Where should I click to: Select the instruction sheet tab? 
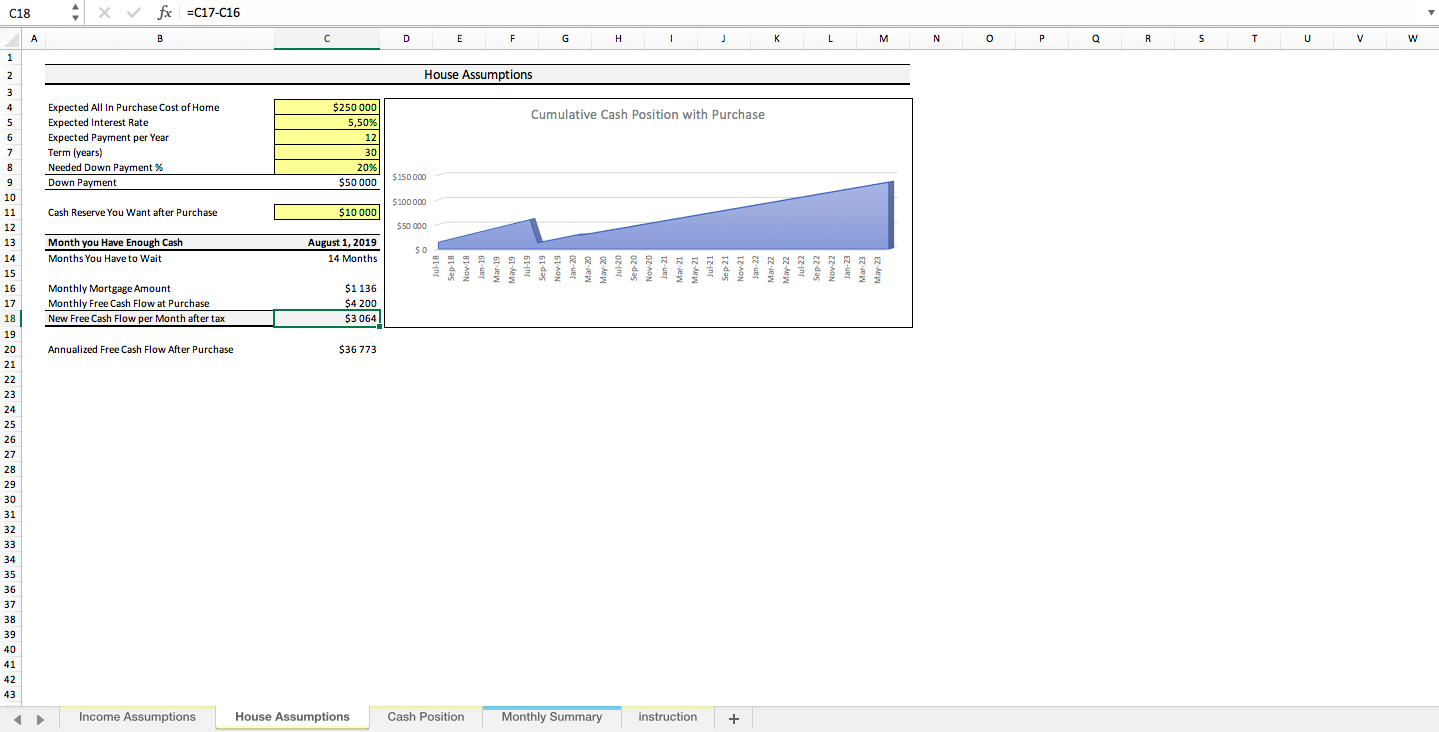[668, 716]
